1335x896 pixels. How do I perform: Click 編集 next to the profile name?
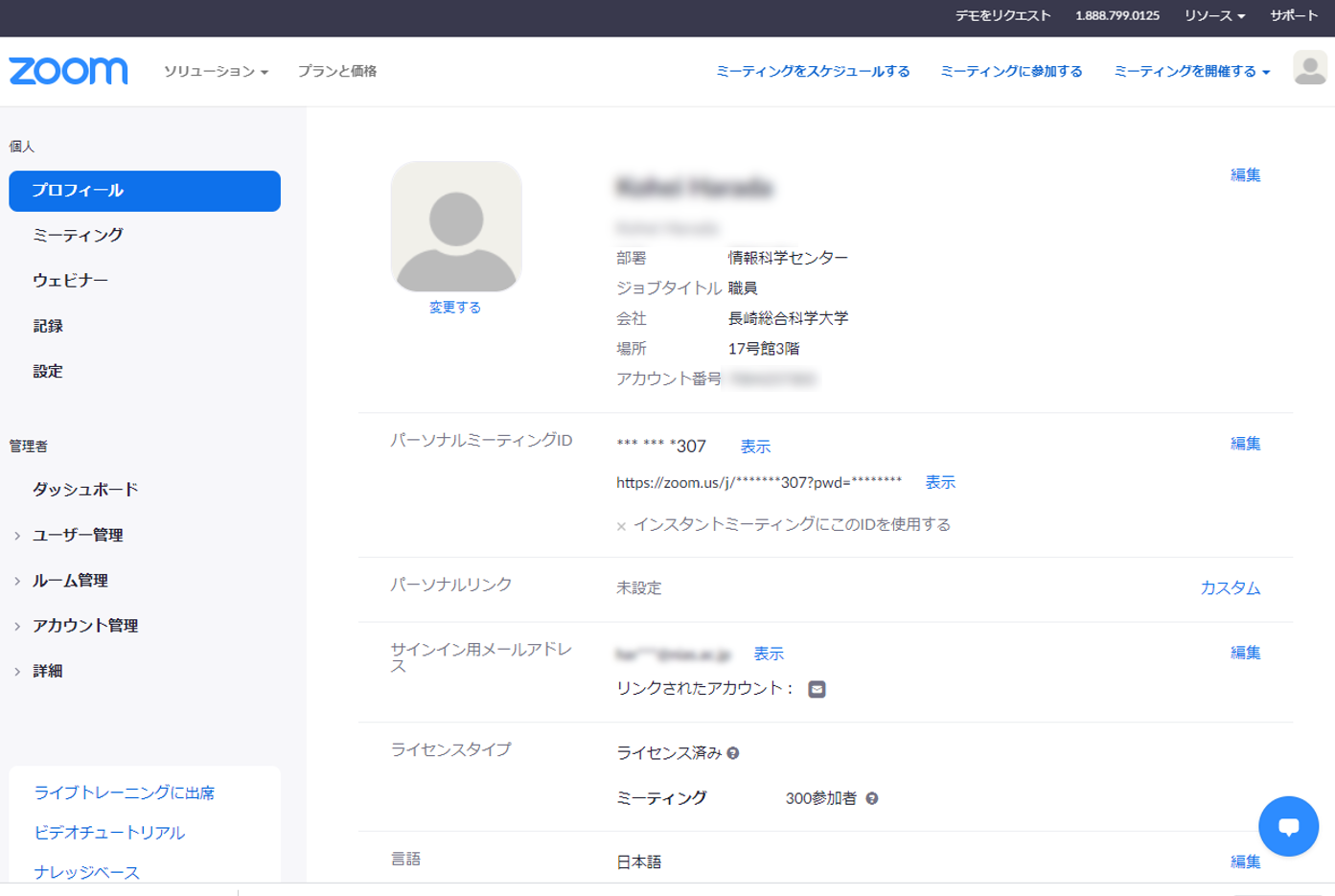[x=1245, y=174]
